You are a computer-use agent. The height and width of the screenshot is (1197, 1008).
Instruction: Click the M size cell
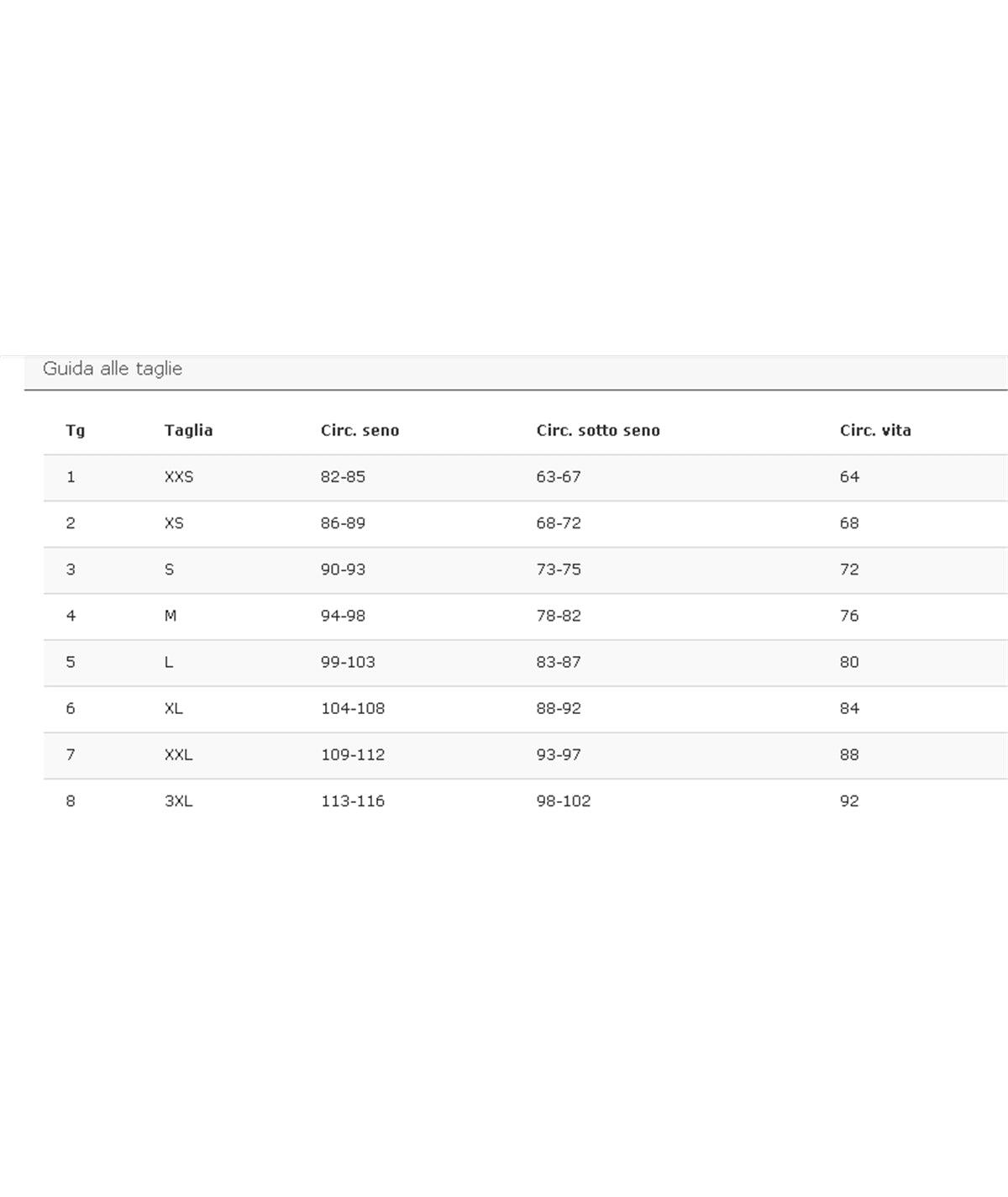tap(171, 616)
